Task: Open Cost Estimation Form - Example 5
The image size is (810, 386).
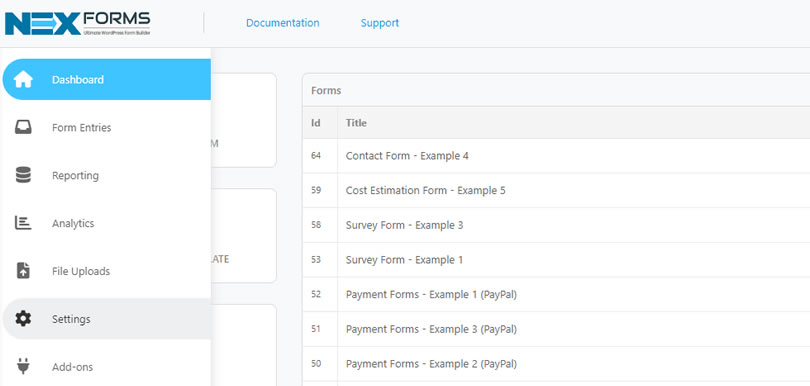Action: [426, 190]
